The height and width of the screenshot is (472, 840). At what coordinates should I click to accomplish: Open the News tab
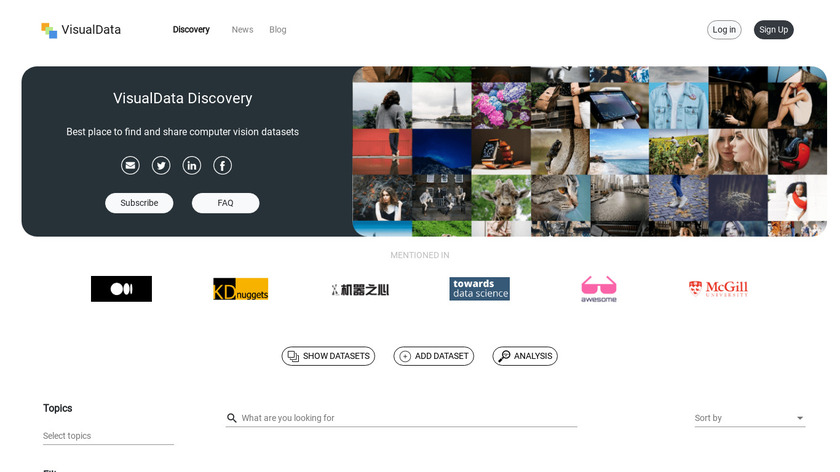[x=242, y=29]
